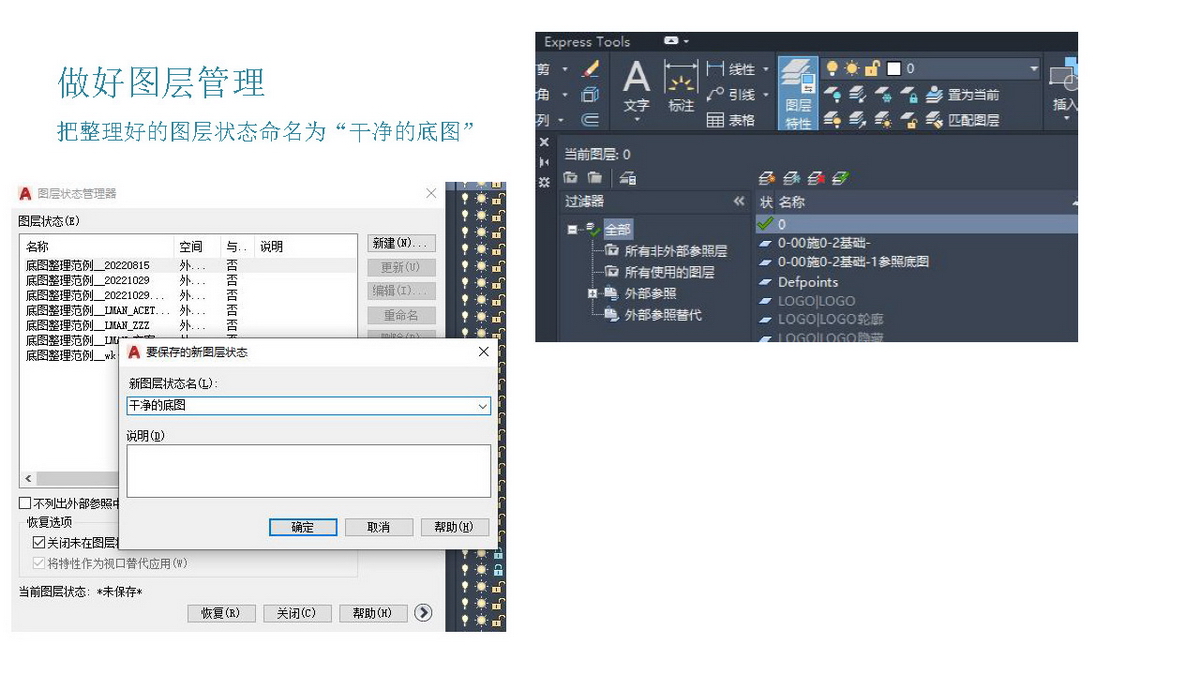Click layer unisolate icon in the ribbon's lower row
This screenshot has height=675, width=1200.
coord(858,120)
